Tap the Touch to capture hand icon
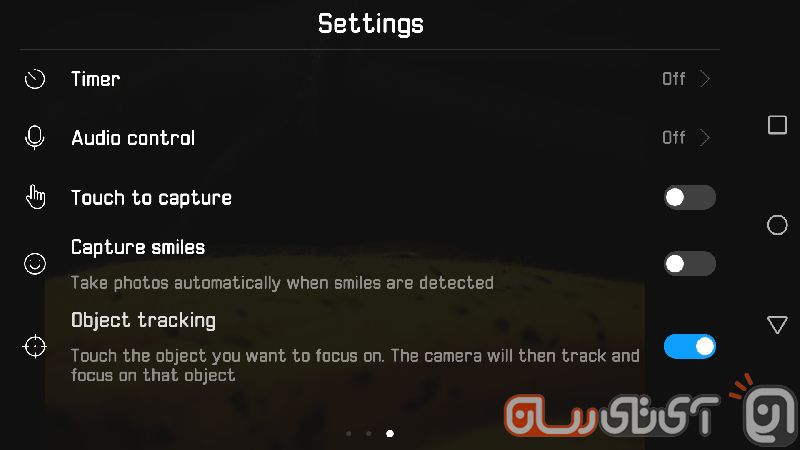Screen dimensions: 800x450 click(35, 197)
